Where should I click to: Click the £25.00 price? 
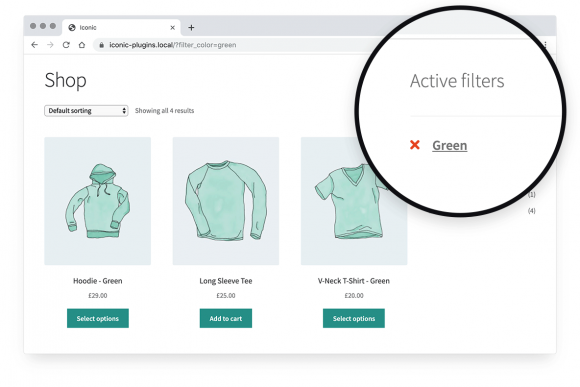click(x=226, y=296)
